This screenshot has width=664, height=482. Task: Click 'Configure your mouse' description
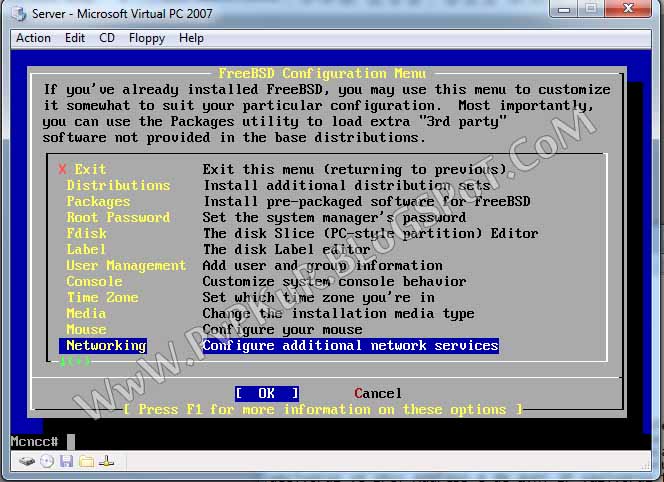tap(282, 330)
